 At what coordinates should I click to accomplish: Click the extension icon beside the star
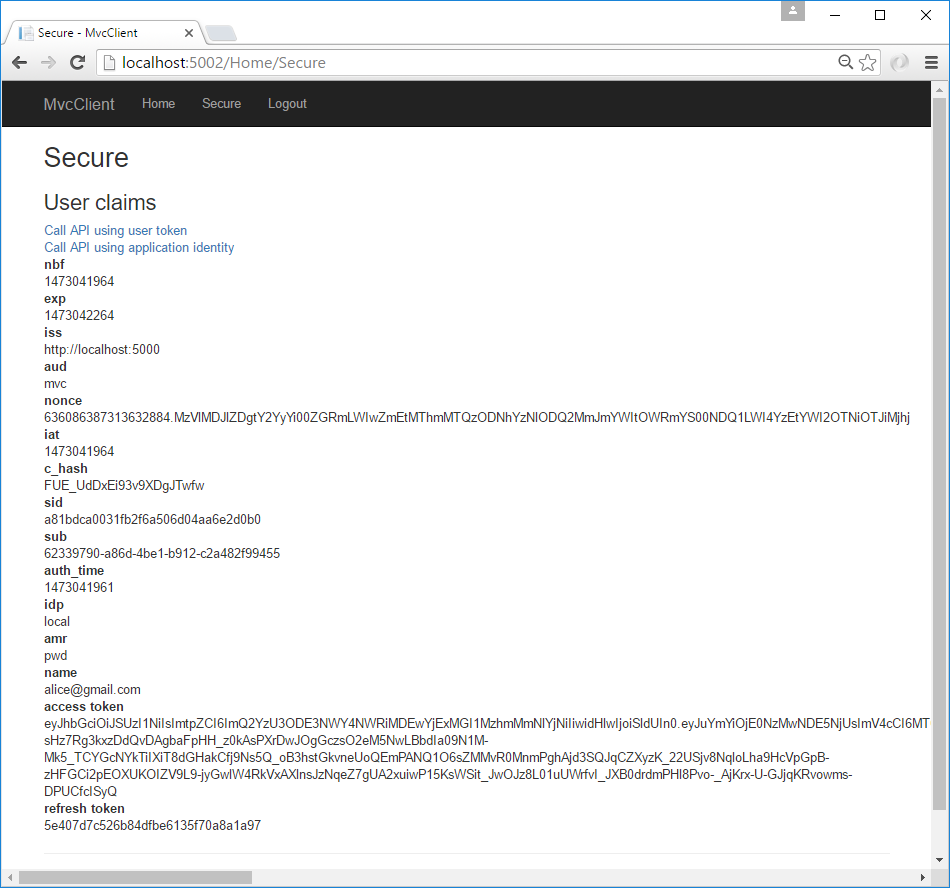(900, 63)
